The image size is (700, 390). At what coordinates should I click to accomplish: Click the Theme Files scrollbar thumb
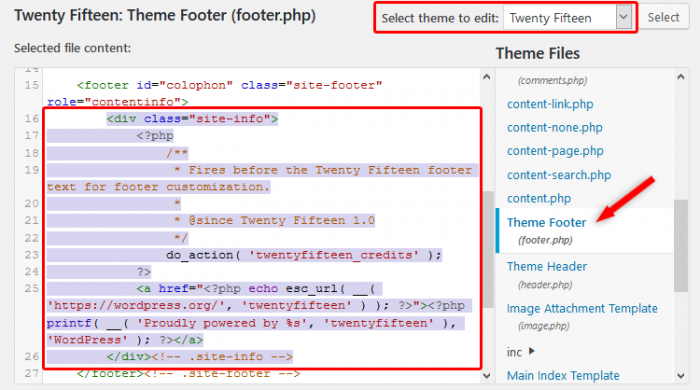(680, 245)
